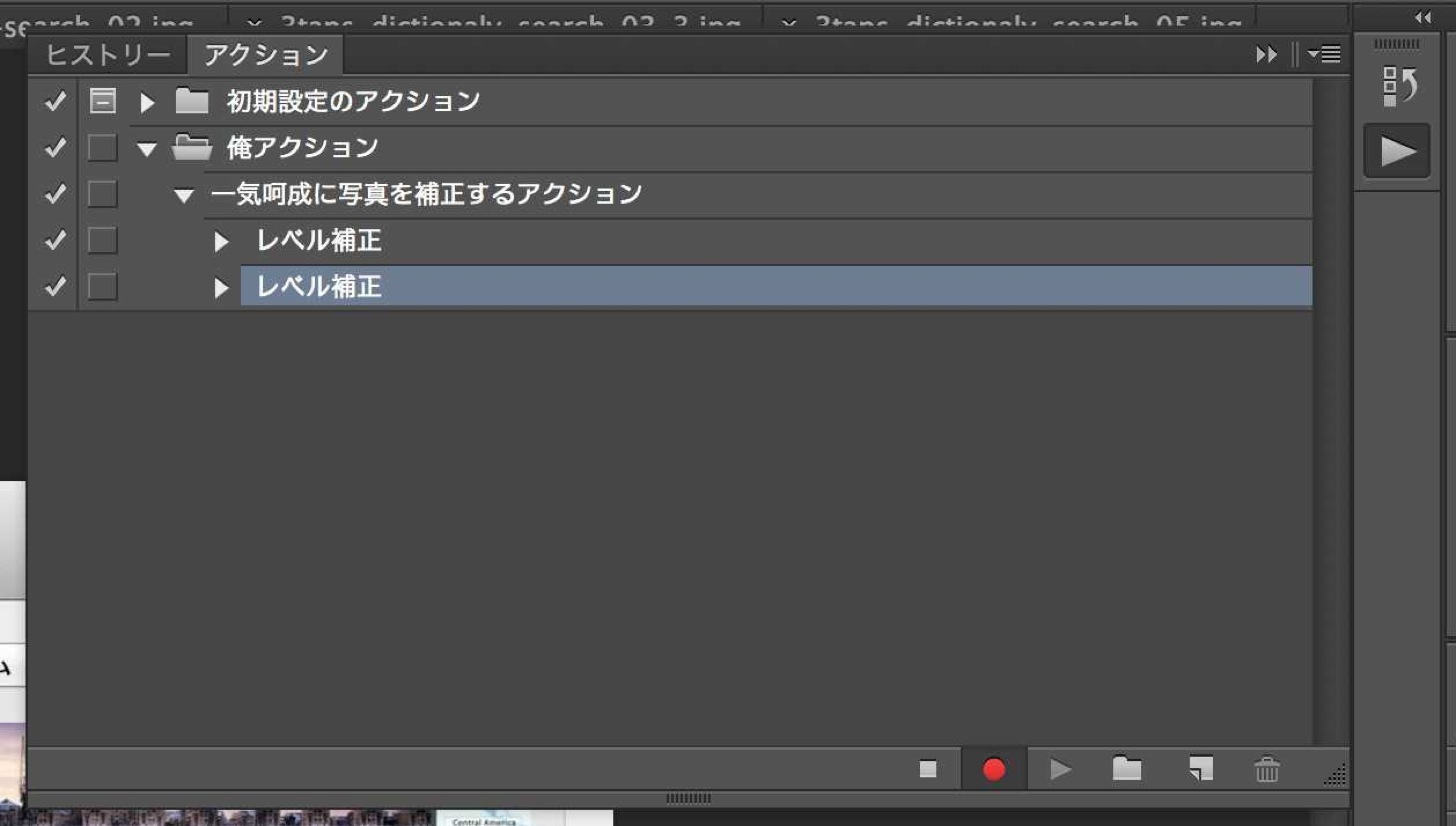Toggle dialog box for first レベル補正
The width and height of the screenshot is (1456, 826).
[x=102, y=241]
